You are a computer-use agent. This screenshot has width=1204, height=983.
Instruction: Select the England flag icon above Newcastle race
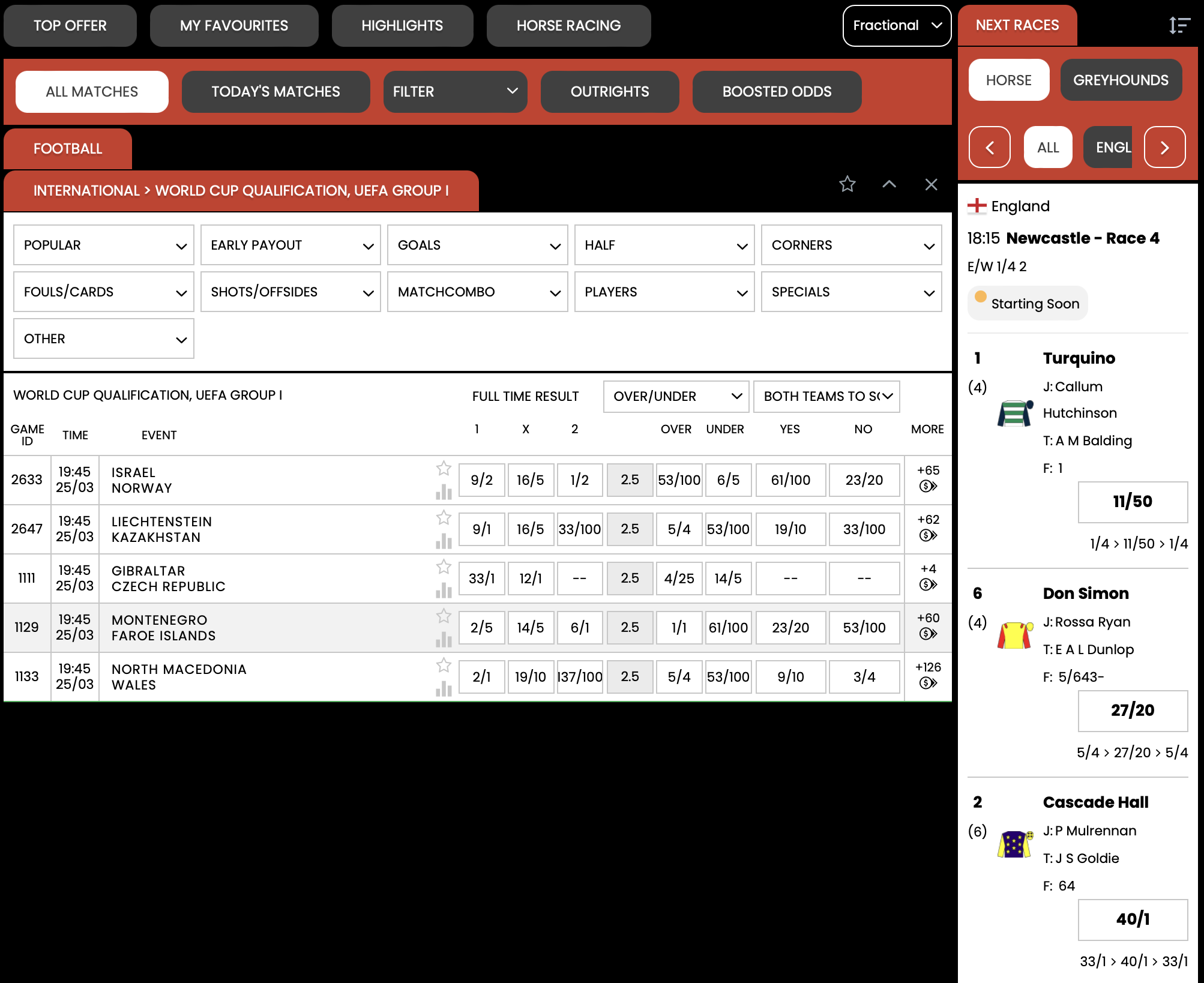[x=978, y=205]
